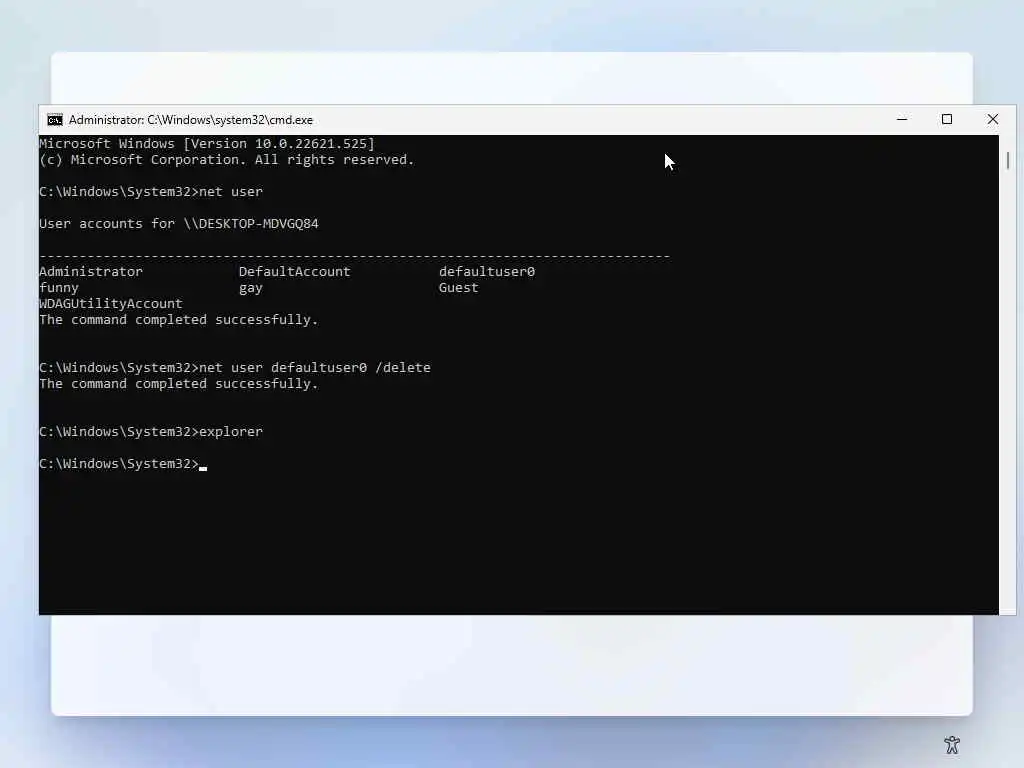The width and height of the screenshot is (1024, 768).
Task: Click the command prompt vertical scrollbar thumb
Action: coord(1008,161)
